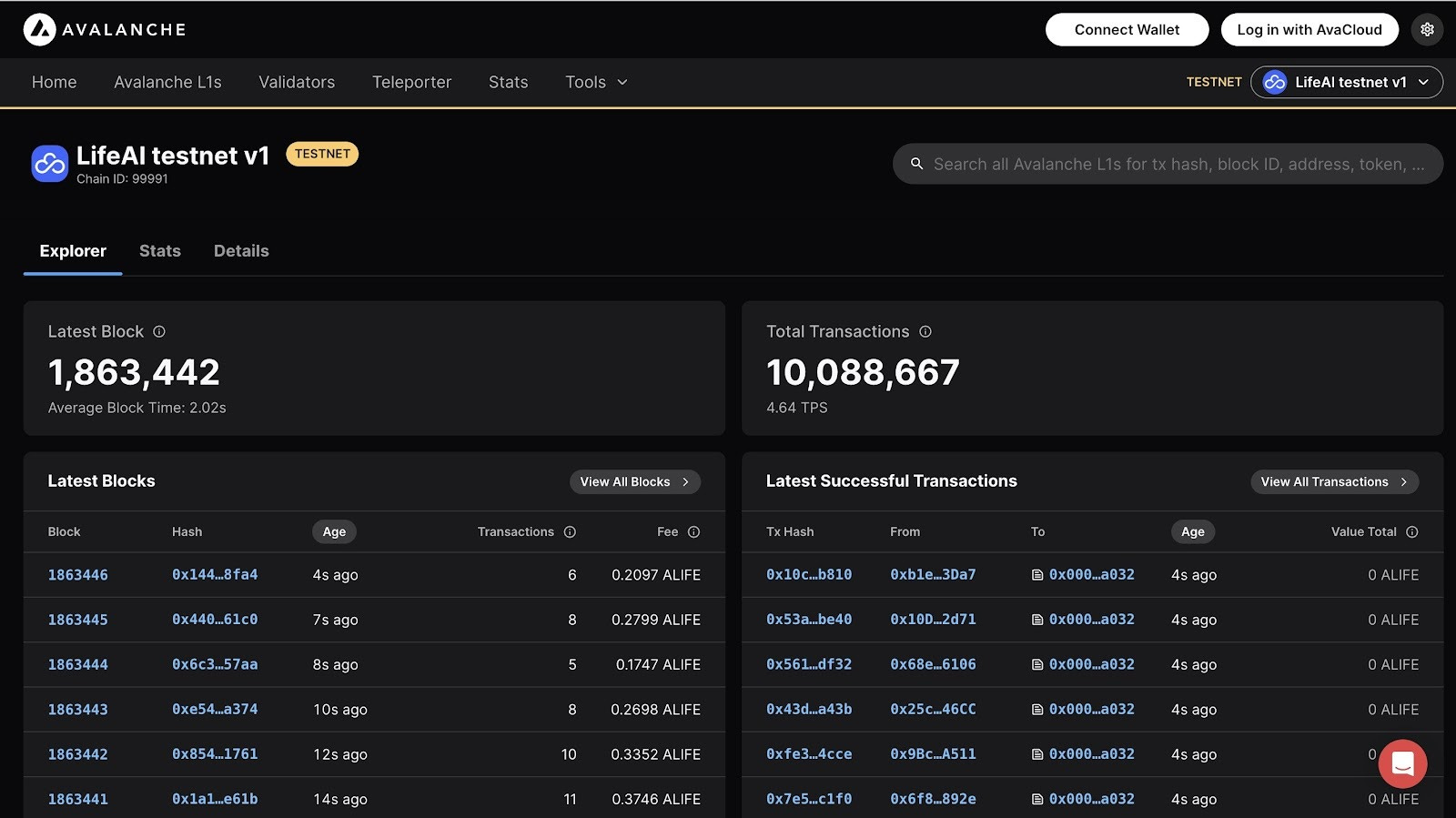
Task: Click info icon beside Value Total header
Action: (1412, 532)
